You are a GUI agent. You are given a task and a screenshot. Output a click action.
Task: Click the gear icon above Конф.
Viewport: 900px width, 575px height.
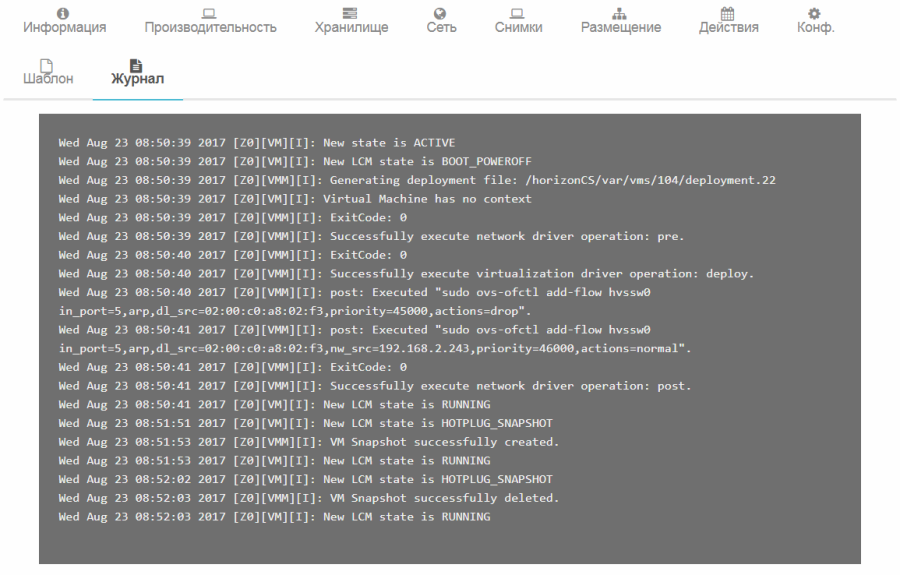click(x=814, y=13)
